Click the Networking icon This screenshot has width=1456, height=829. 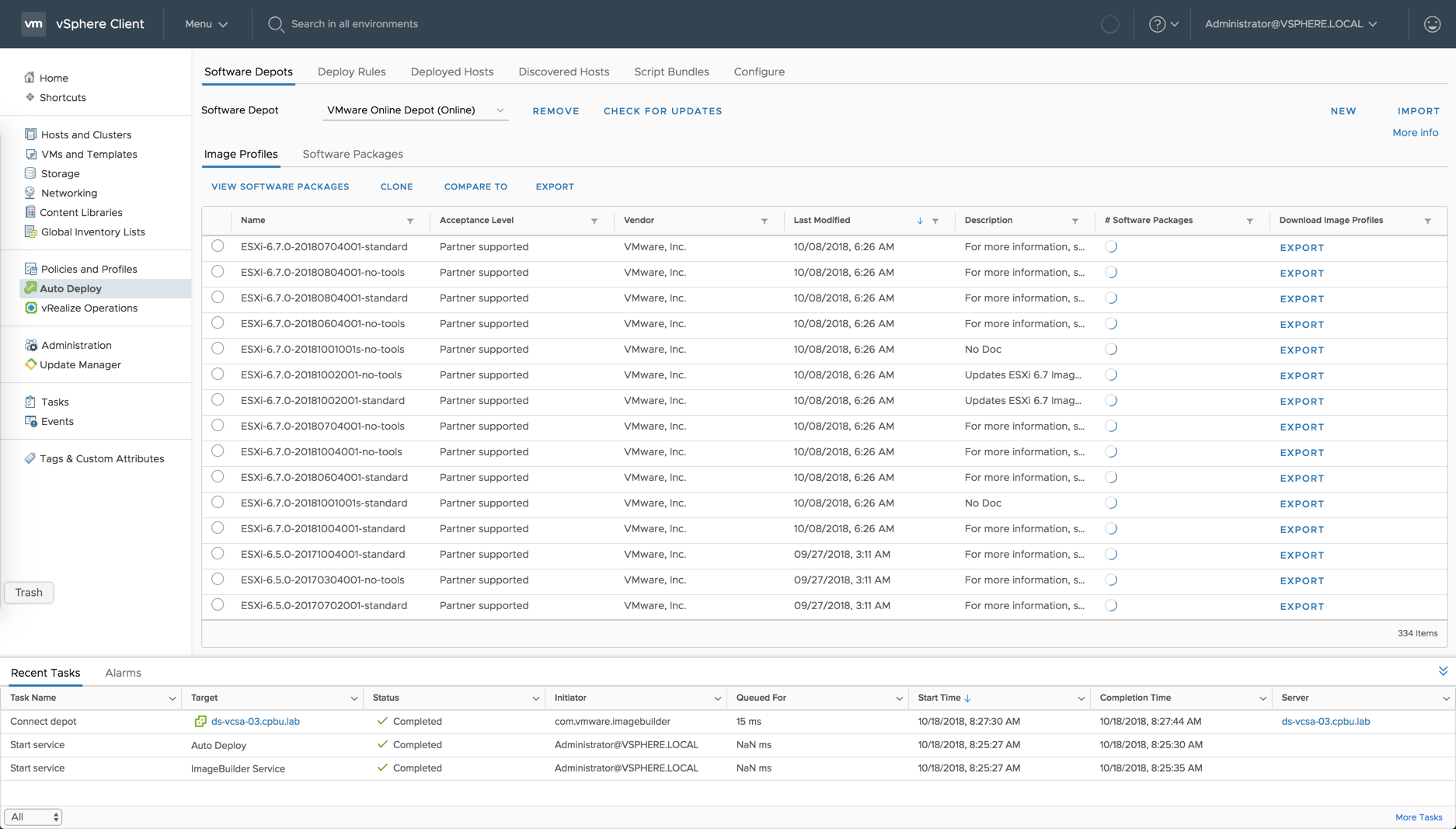tap(30, 193)
